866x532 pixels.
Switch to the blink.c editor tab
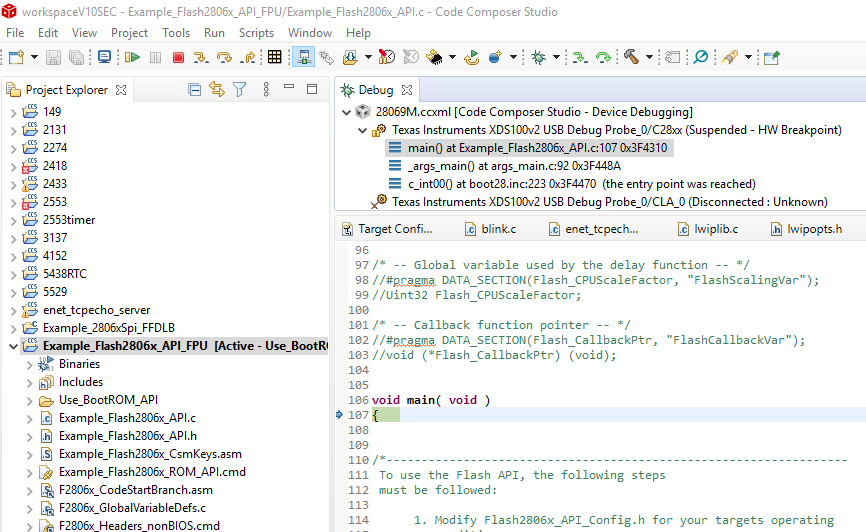491,229
